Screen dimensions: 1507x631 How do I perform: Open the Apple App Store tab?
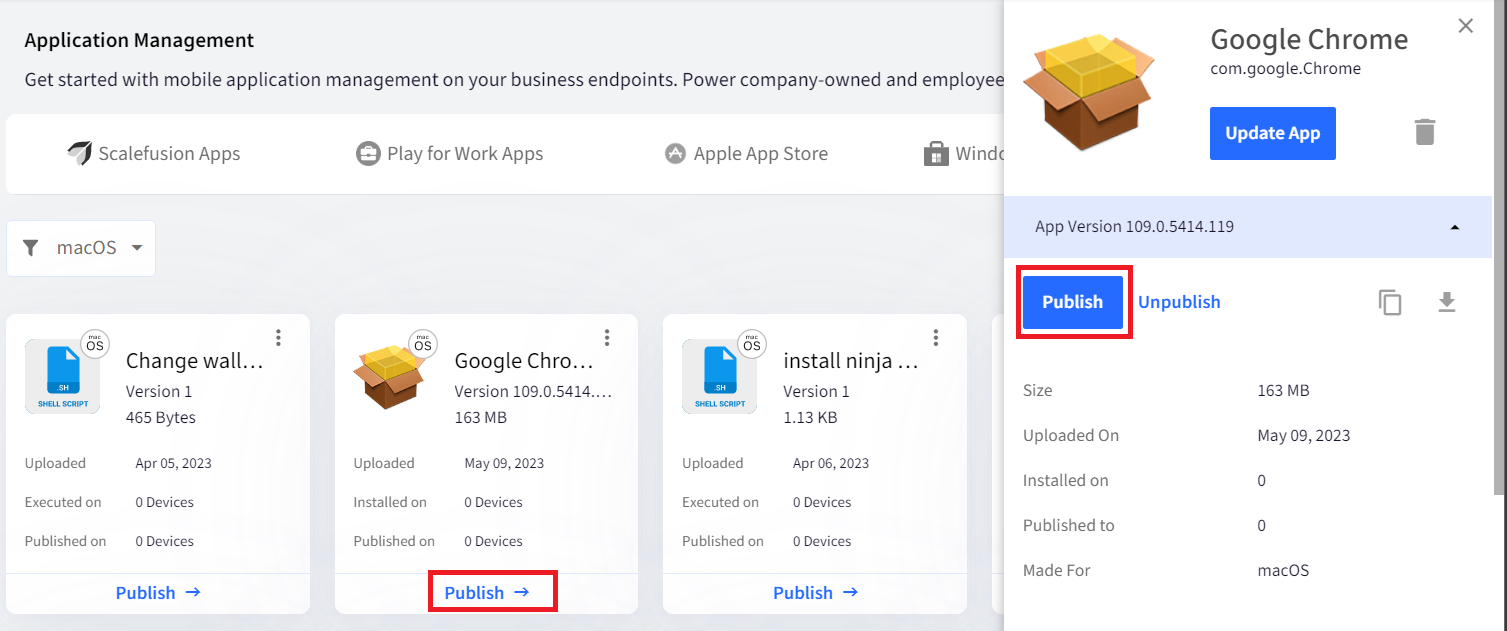(x=746, y=154)
